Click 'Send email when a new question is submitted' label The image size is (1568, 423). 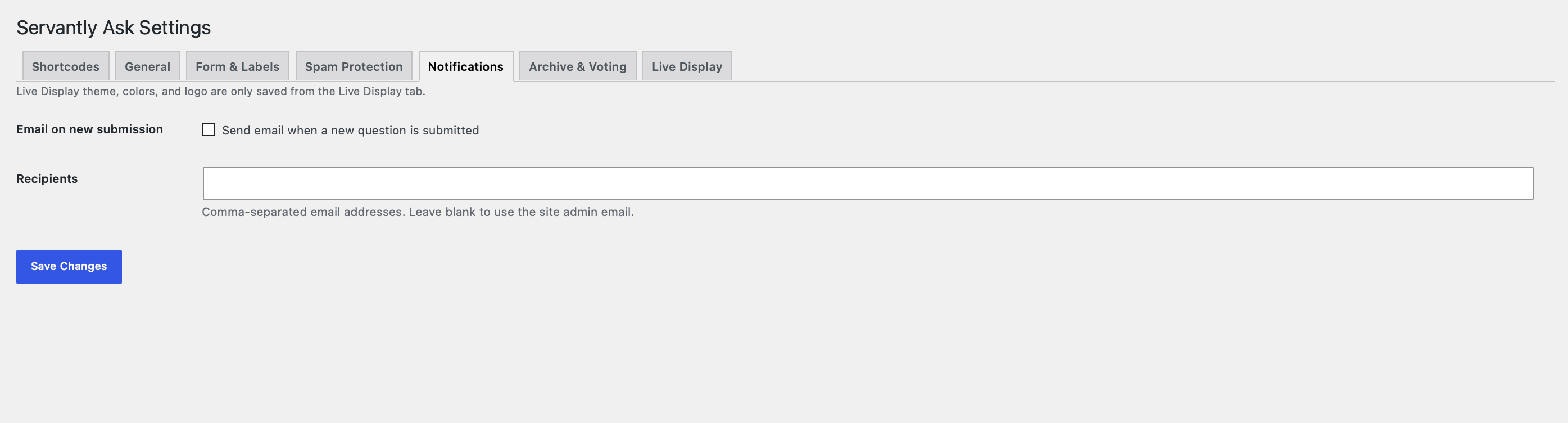pyautogui.click(x=351, y=130)
